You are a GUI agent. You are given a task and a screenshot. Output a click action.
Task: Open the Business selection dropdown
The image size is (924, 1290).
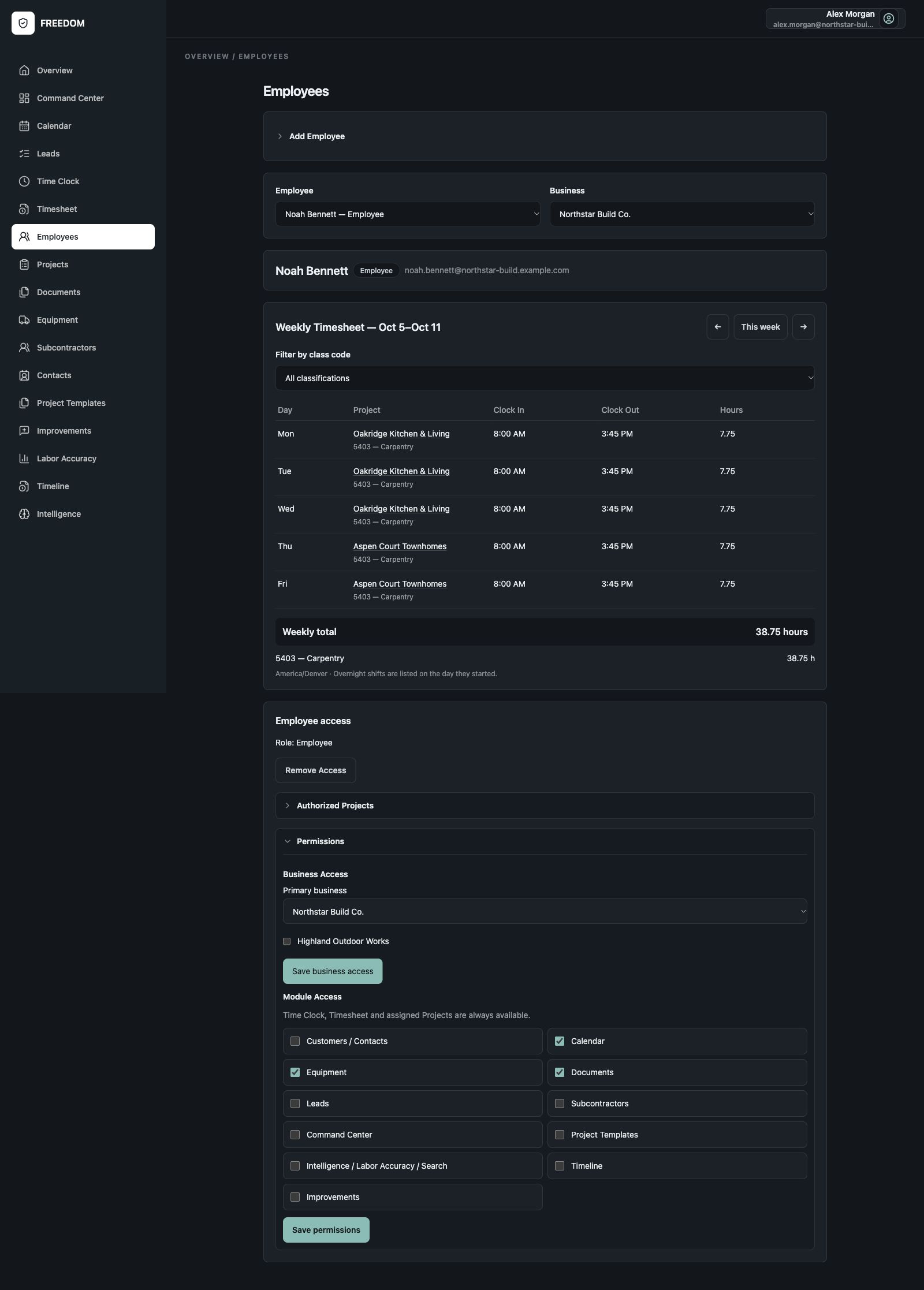pos(682,214)
